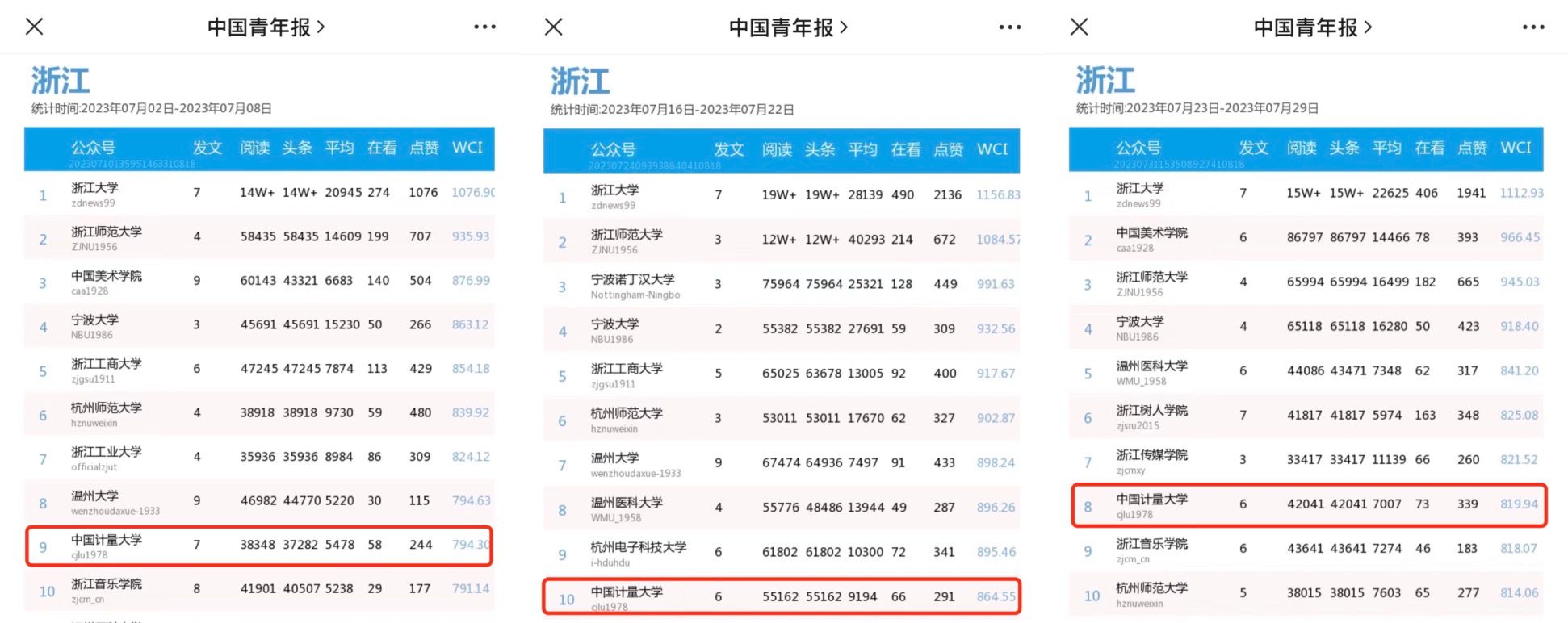Close the middle article using its X icon
This screenshot has width=1568, height=623.
click(554, 27)
